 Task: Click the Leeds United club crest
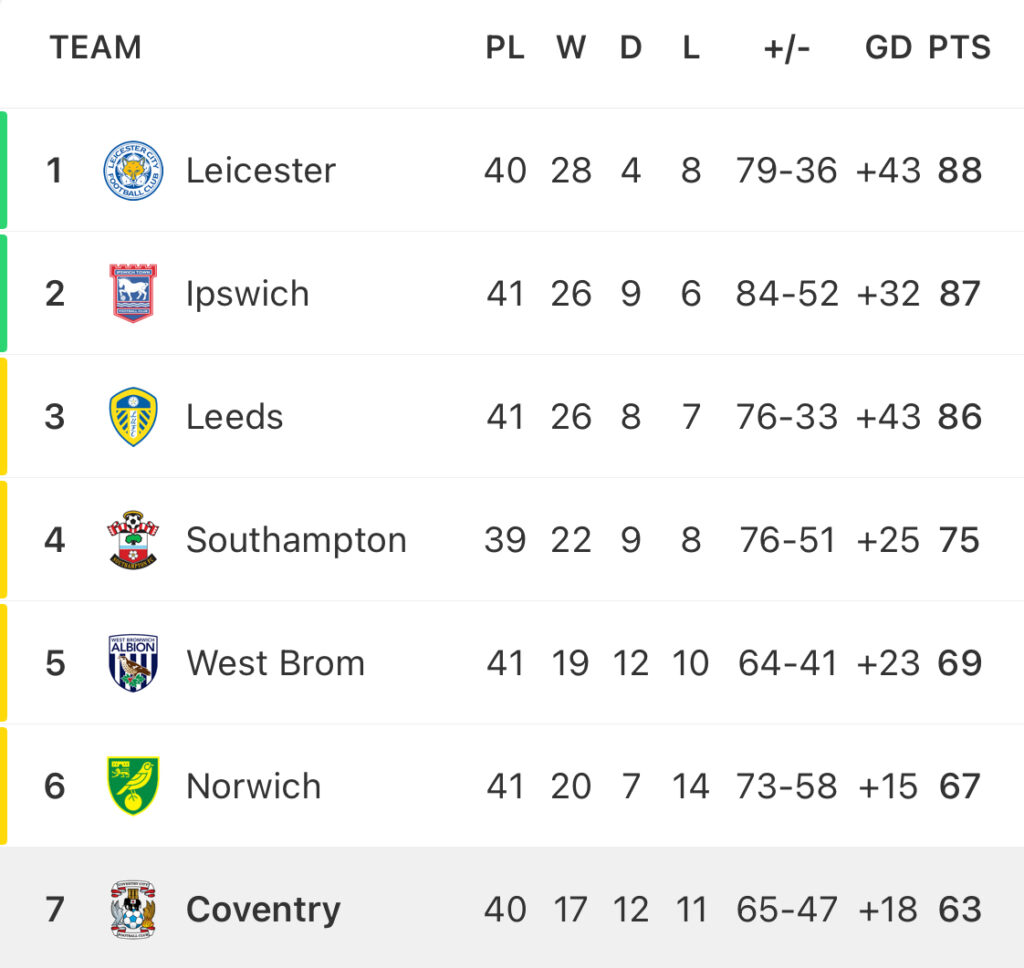click(133, 417)
